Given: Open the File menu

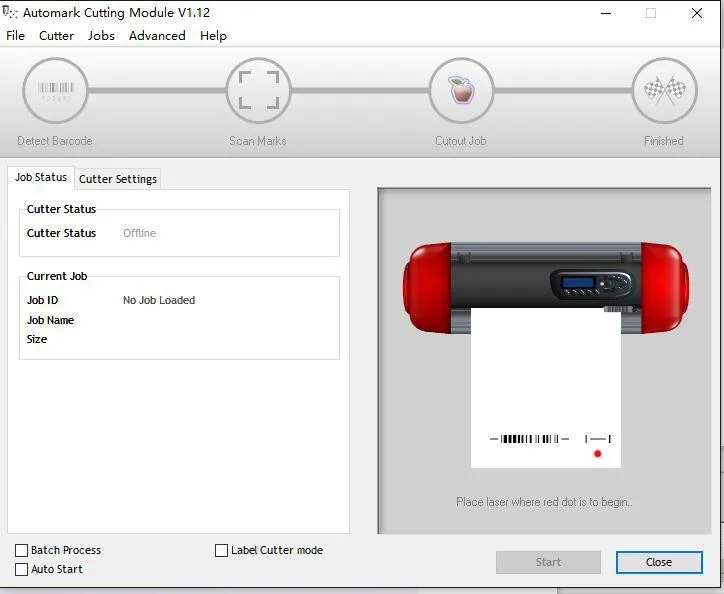Looking at the screenshot, I should 15,36.
